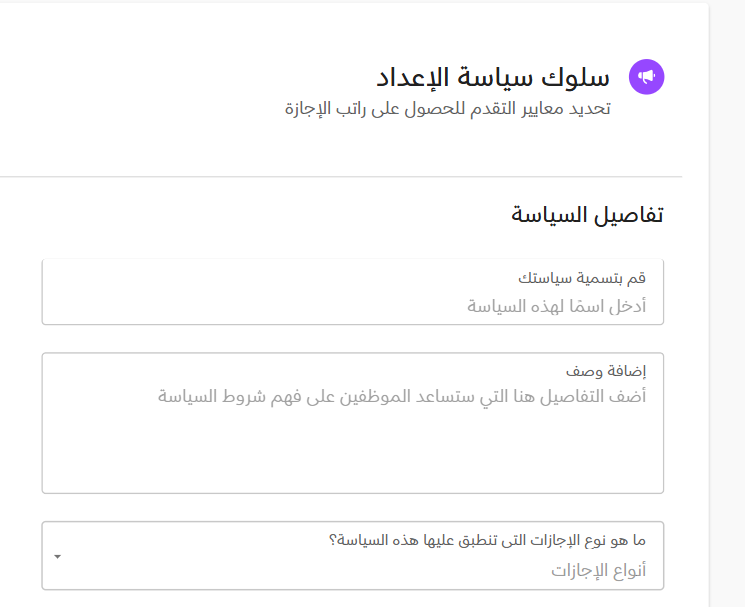This screenshot has height=607, width=745.
Task: Click the purple megaphone icon
Action: pos(646,77)
